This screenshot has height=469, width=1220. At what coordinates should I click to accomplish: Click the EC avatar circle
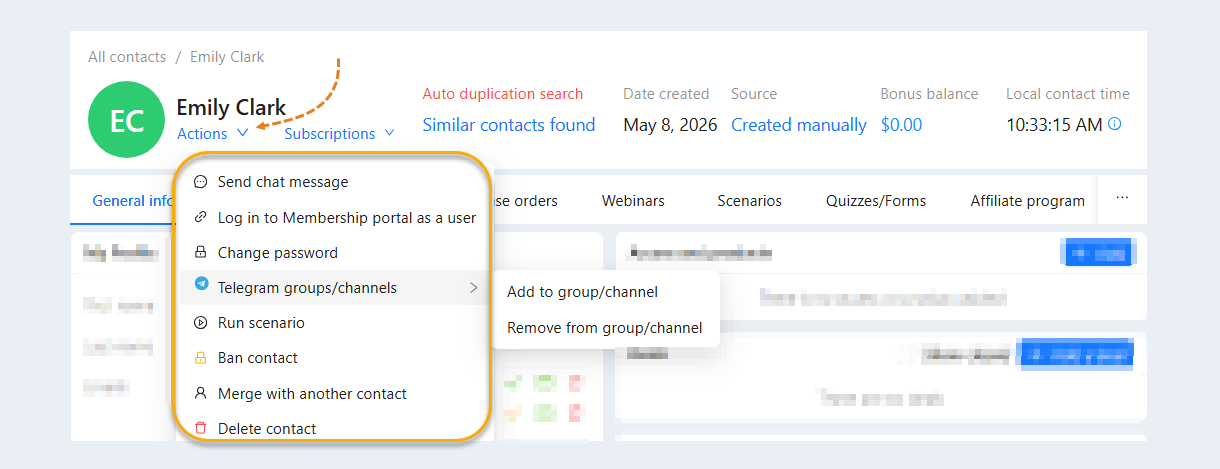pyautogui.click(x=126, y=121)
